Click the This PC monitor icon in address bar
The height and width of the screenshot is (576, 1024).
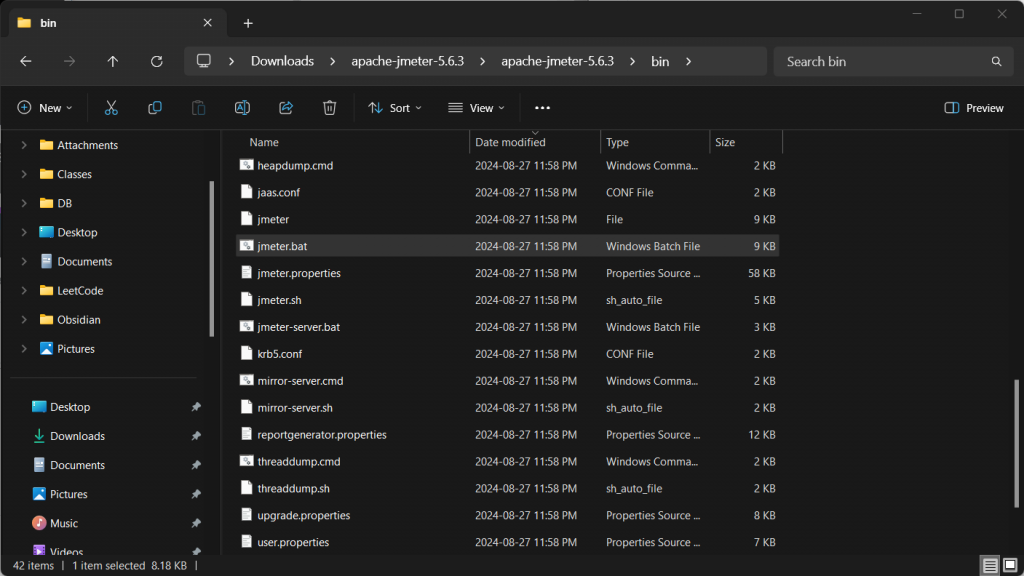[204, 61]
